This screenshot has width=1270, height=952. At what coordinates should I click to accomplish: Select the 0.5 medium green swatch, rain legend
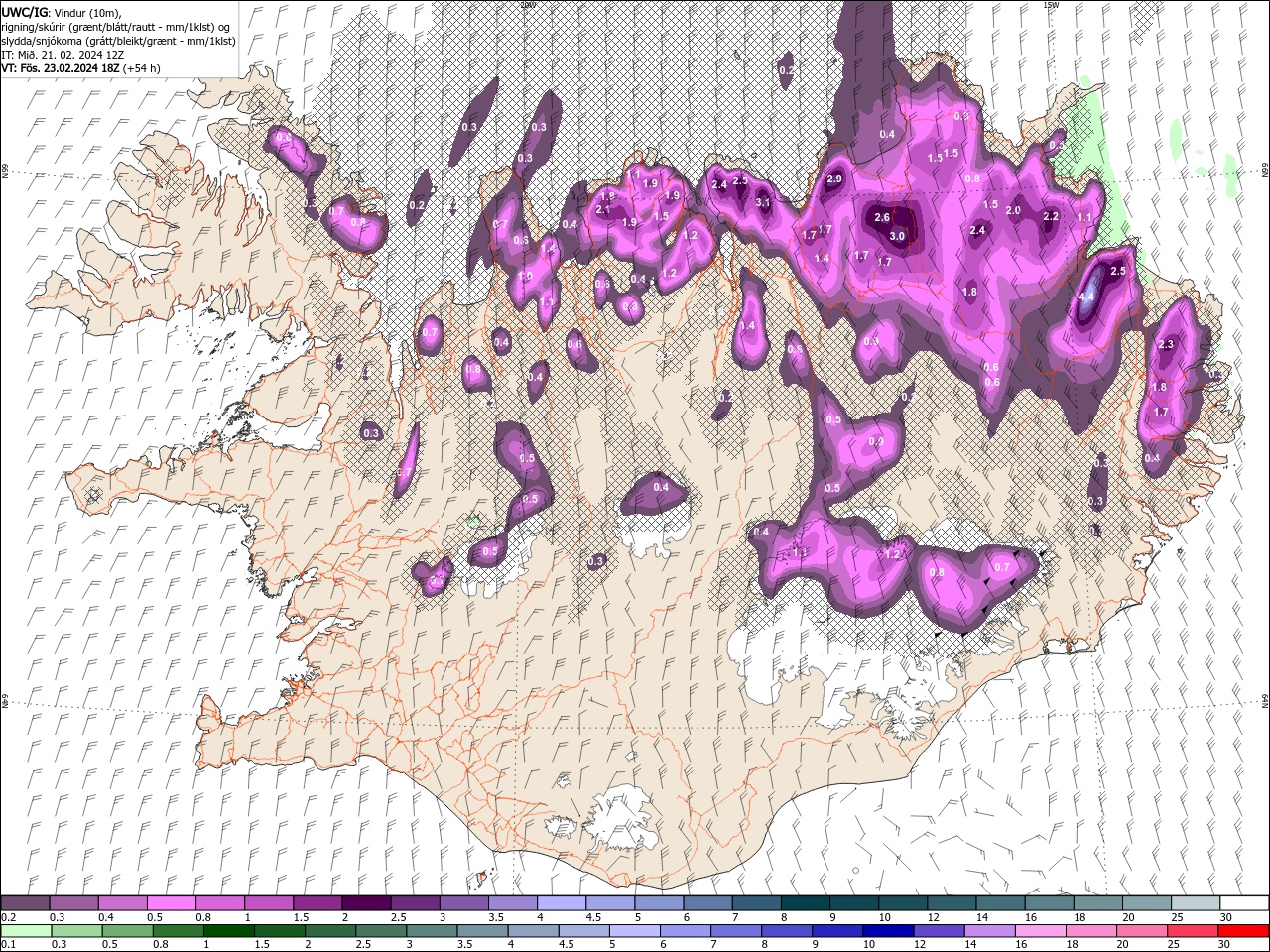[127, 931]
